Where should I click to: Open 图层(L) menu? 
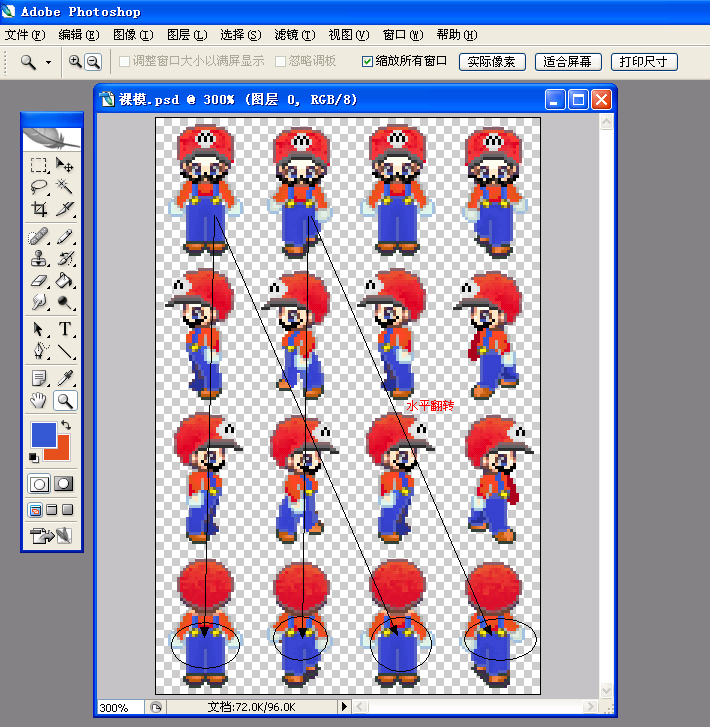point(187,35)
